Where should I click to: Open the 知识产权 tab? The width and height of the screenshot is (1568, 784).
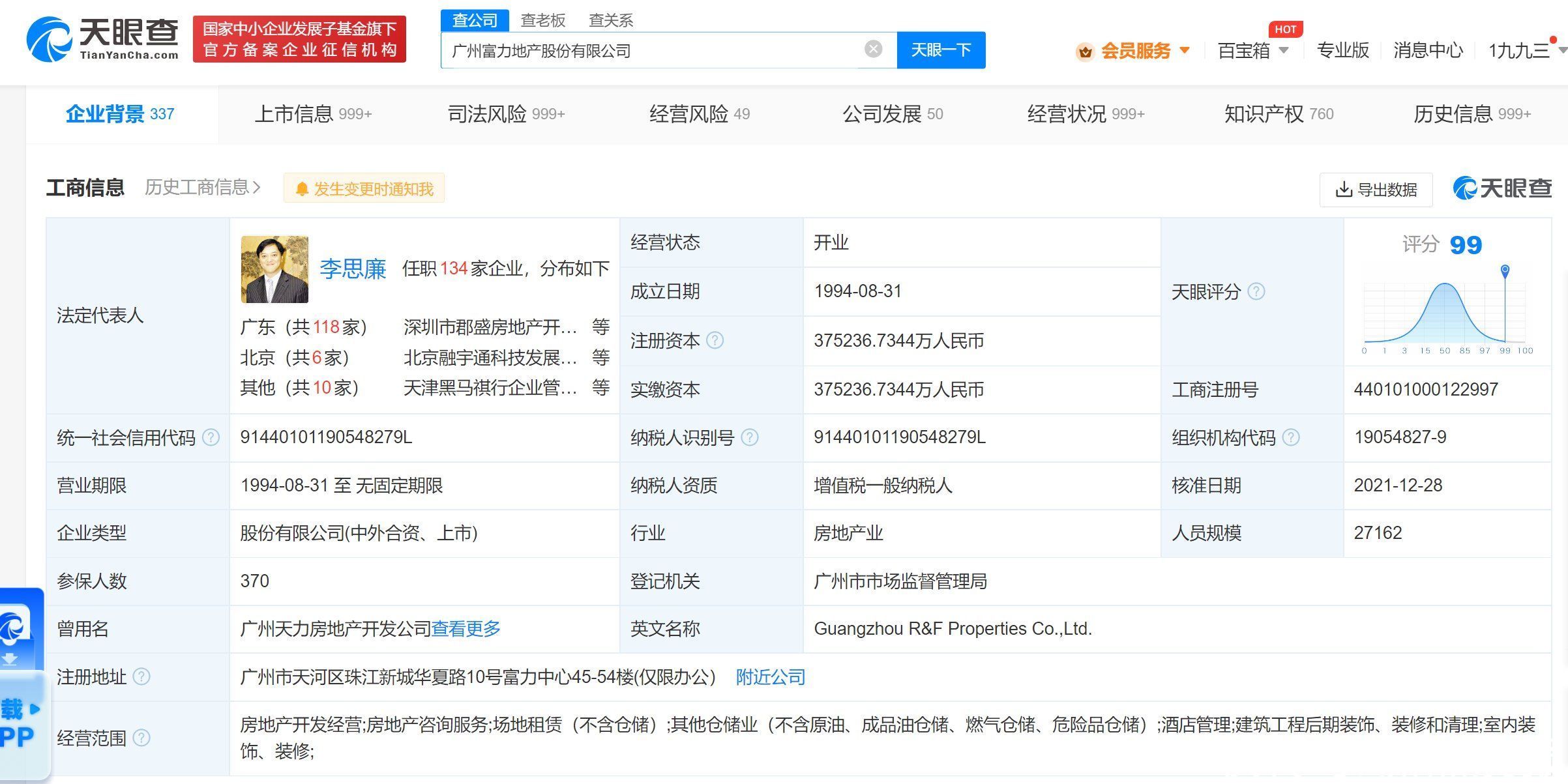point(1279,114)
